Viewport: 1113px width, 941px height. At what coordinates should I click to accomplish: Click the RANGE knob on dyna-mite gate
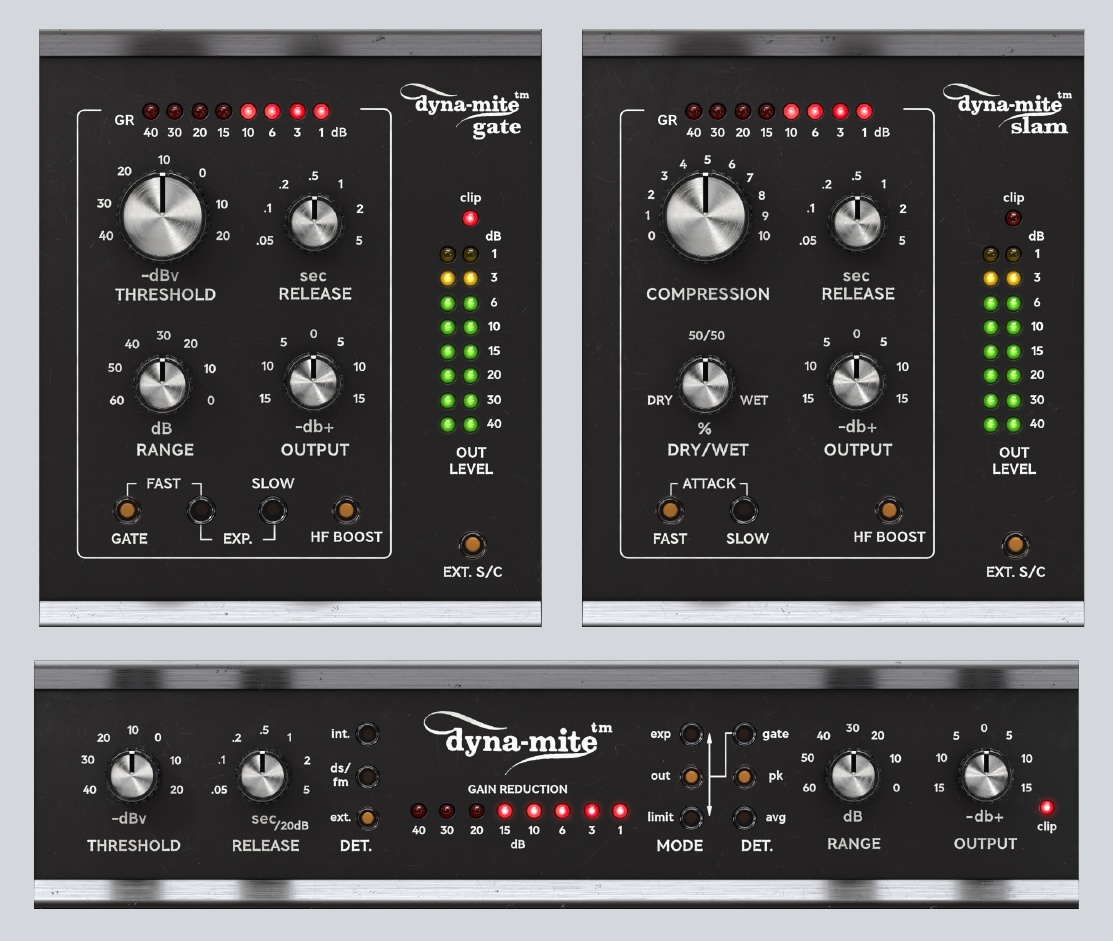click(163, 384)
